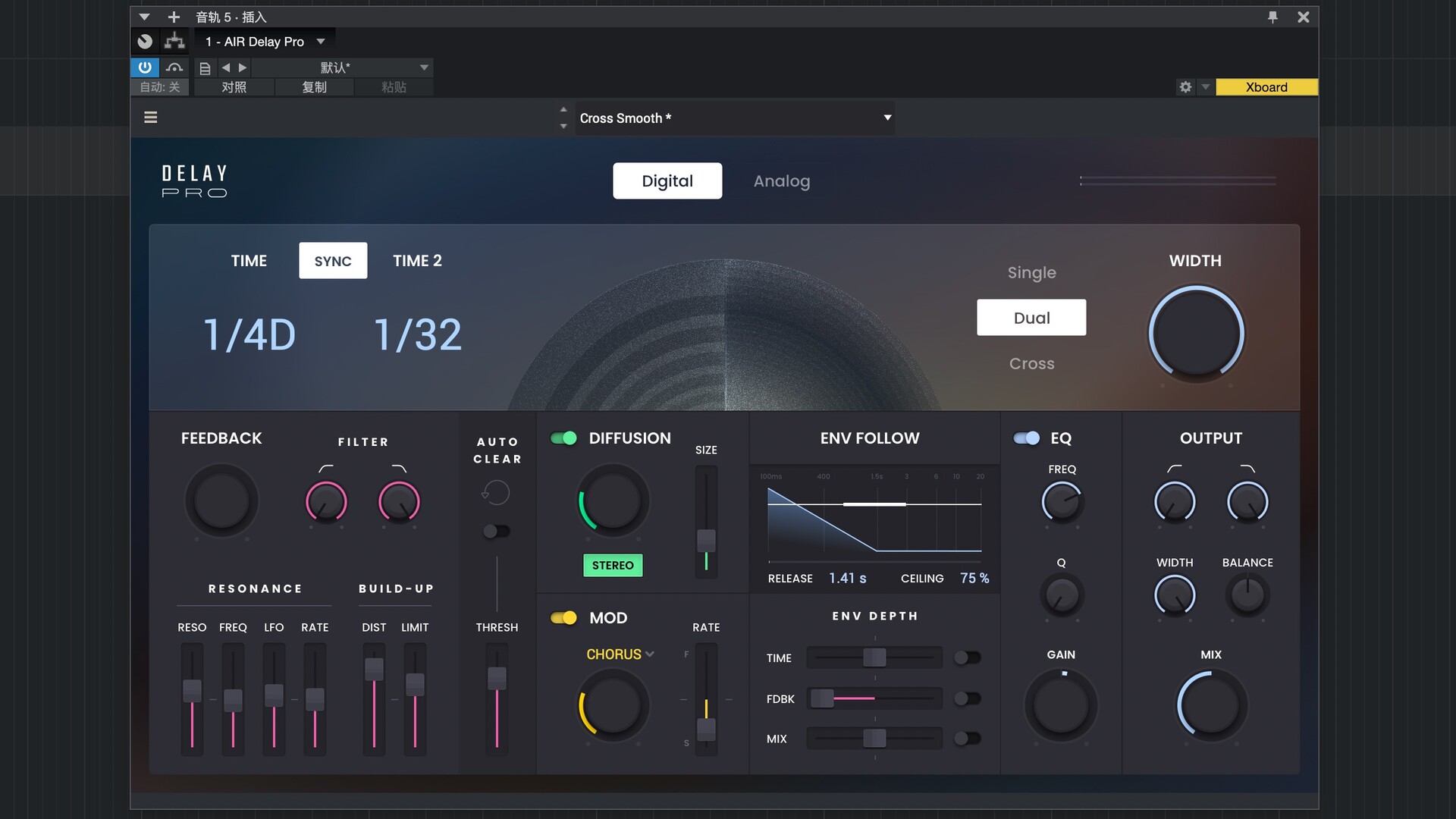Select the Cross delay mode
Image resolution: width=1456 pixels, height=819 pixels.
tap(1031, 364)
